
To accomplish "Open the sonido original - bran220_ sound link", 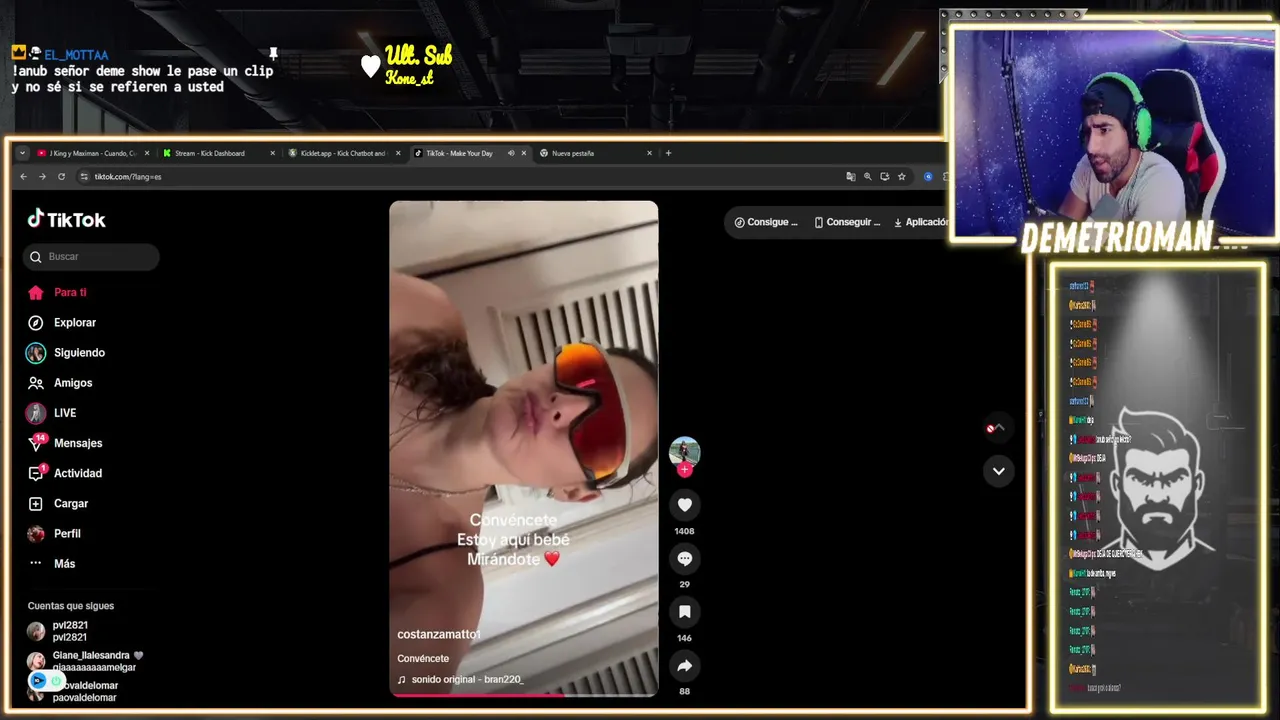I will tap(460, 679).
